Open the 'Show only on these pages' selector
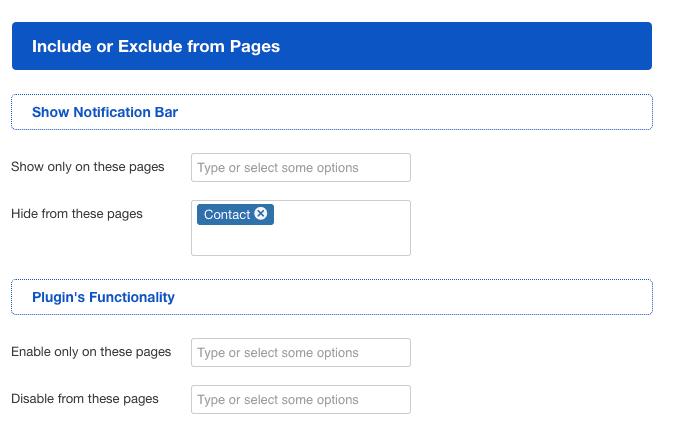The height and width of the screenshot is (431, 676). pos(300,168)
